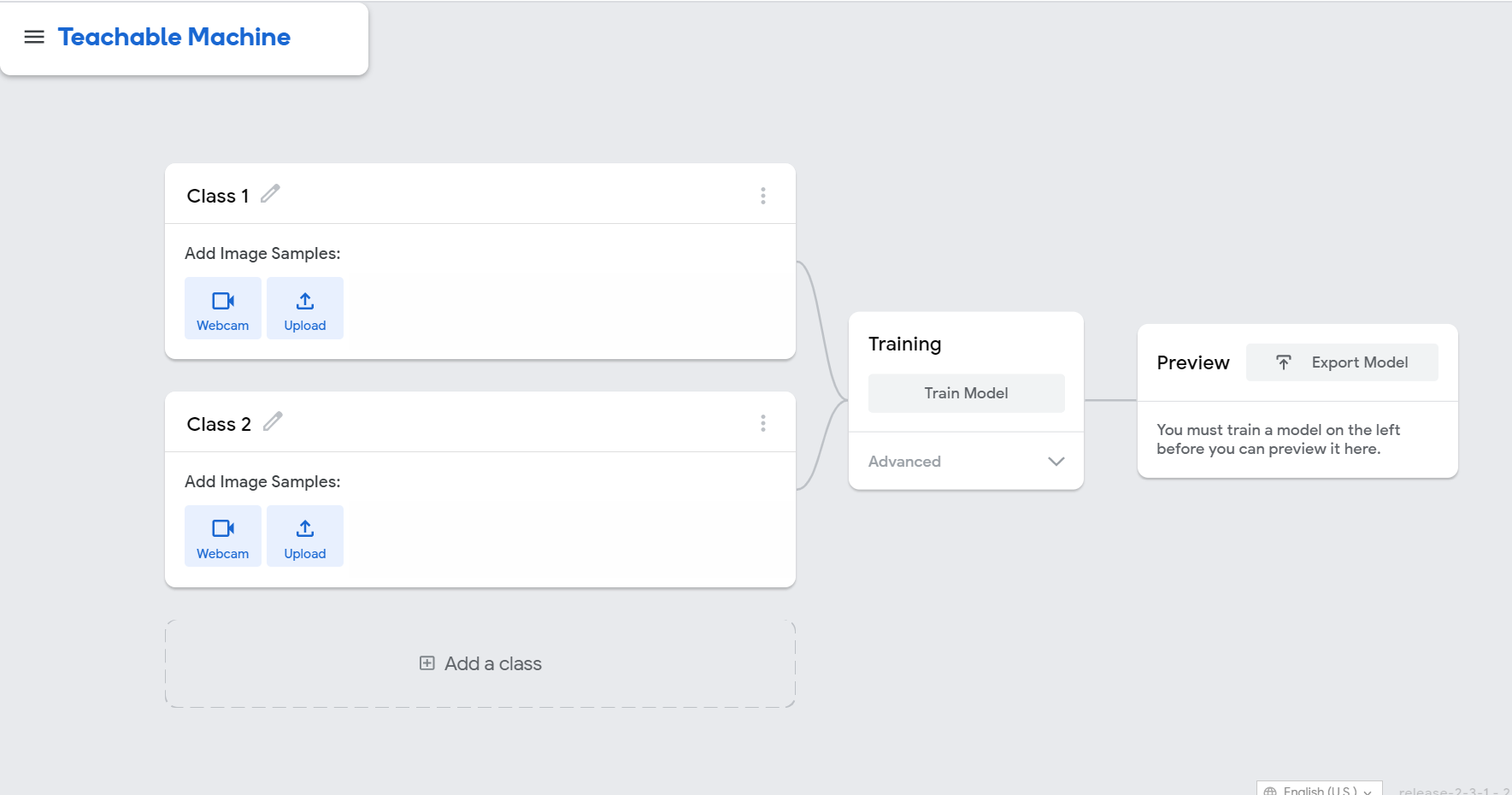
Task: Click the Train Model button
Action: coord(967,393)
